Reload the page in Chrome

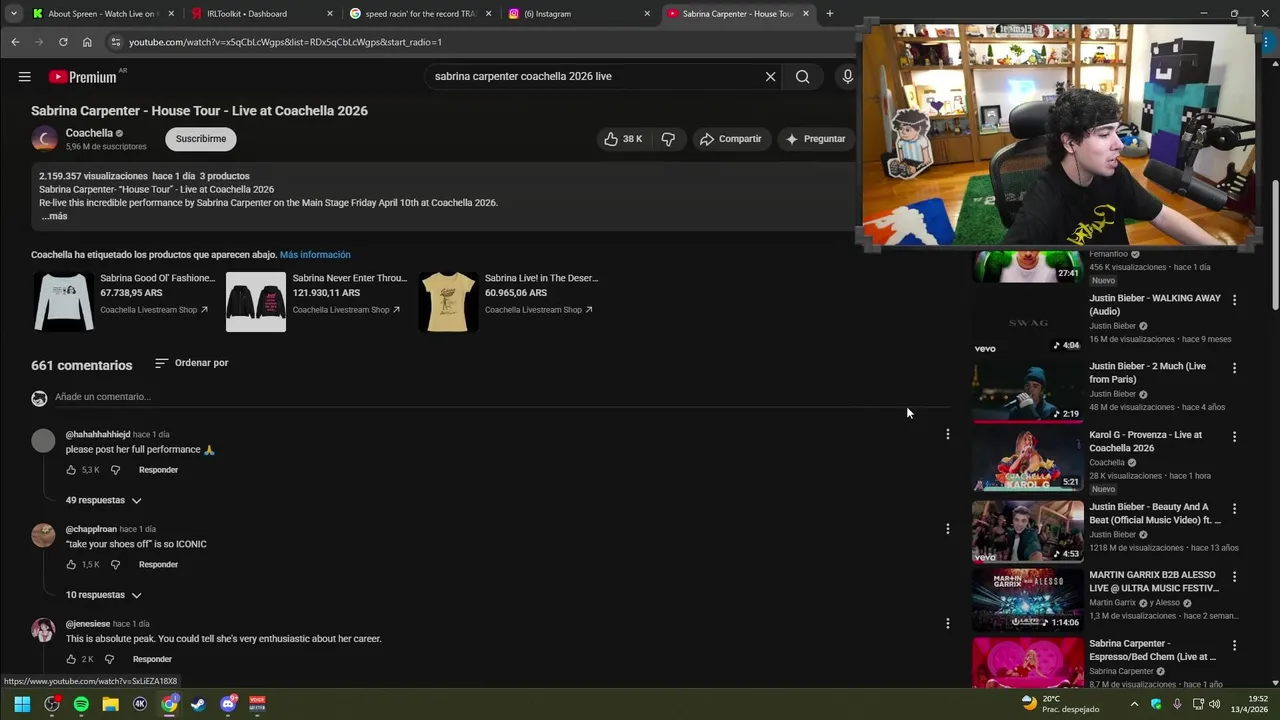(63, 42)
